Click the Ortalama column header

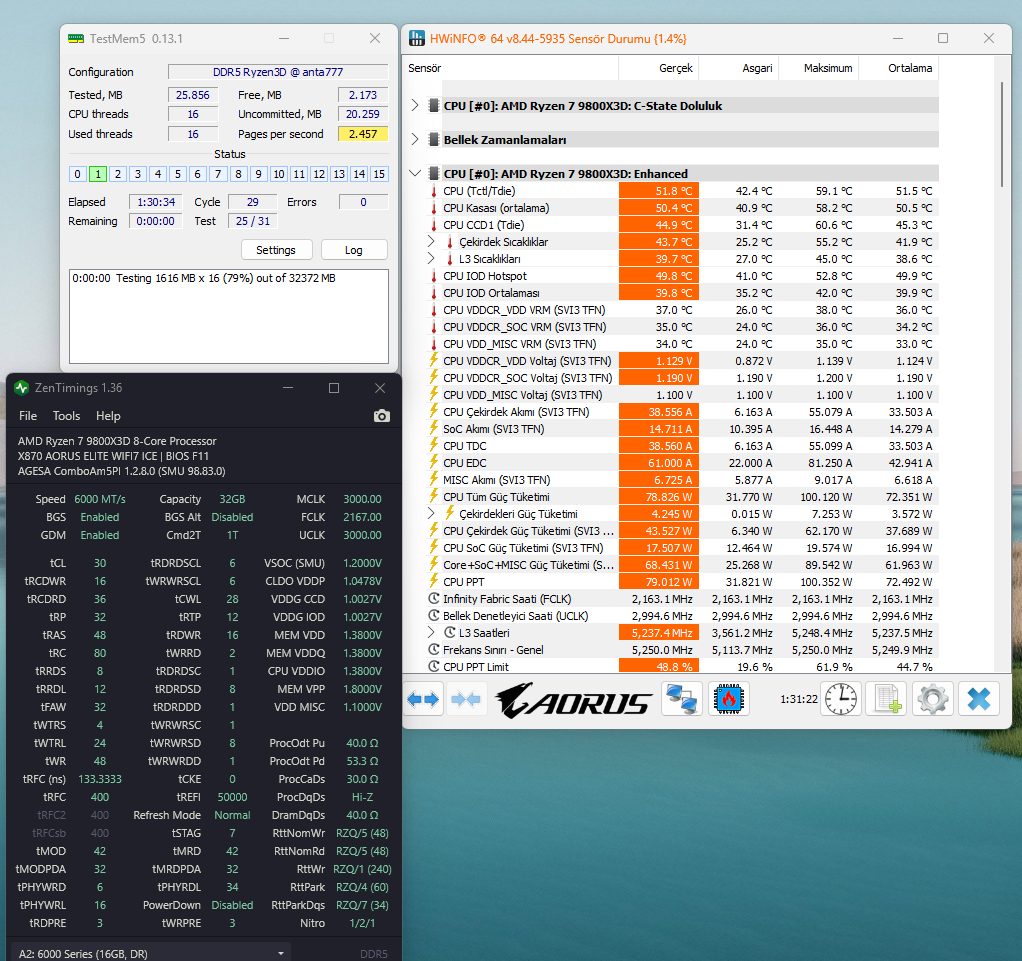click(x=899, y=68)
